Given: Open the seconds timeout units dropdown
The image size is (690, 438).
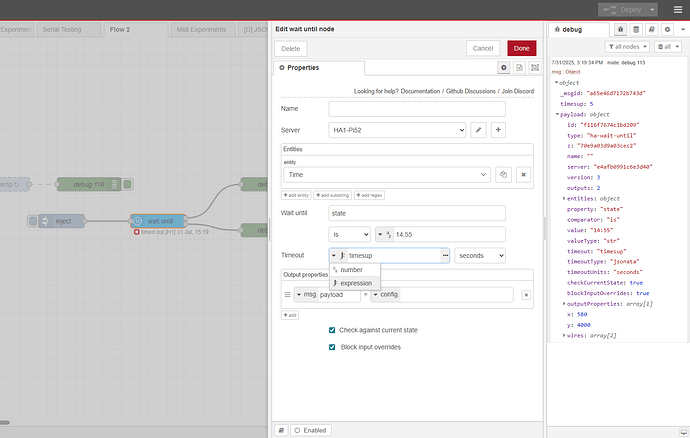Looking at the screenshot, I should coord(481,255).
